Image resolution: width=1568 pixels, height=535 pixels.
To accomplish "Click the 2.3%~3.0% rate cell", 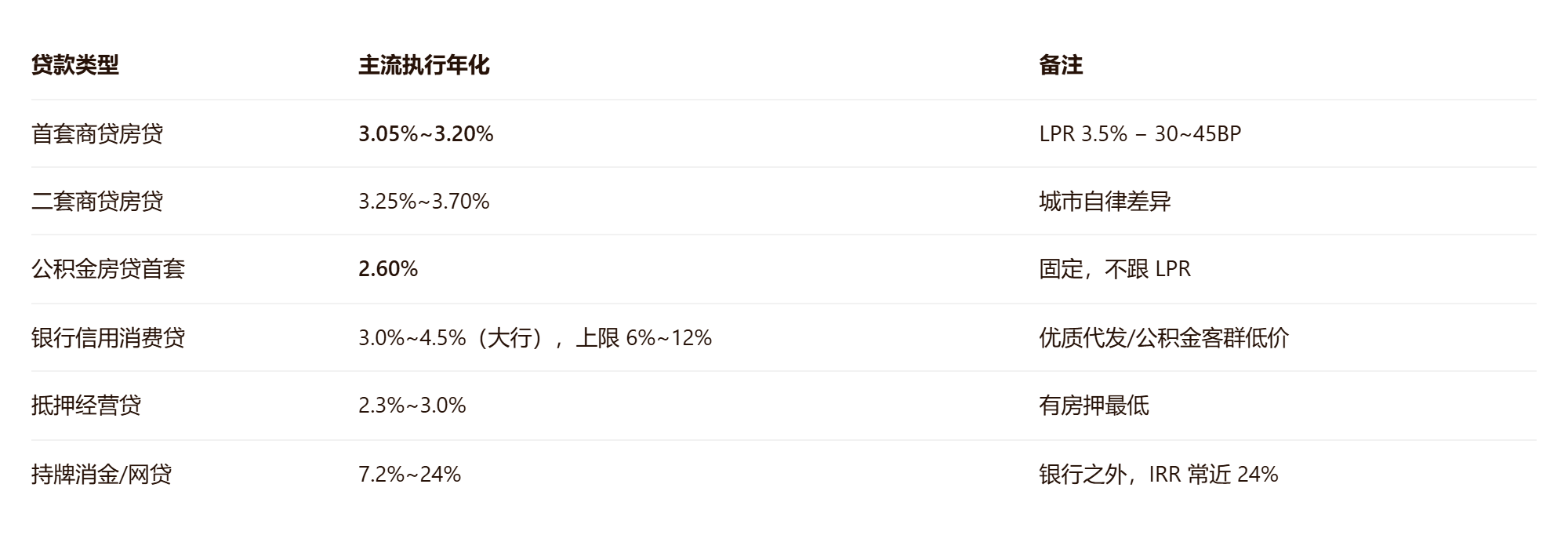I will (412, 406).
